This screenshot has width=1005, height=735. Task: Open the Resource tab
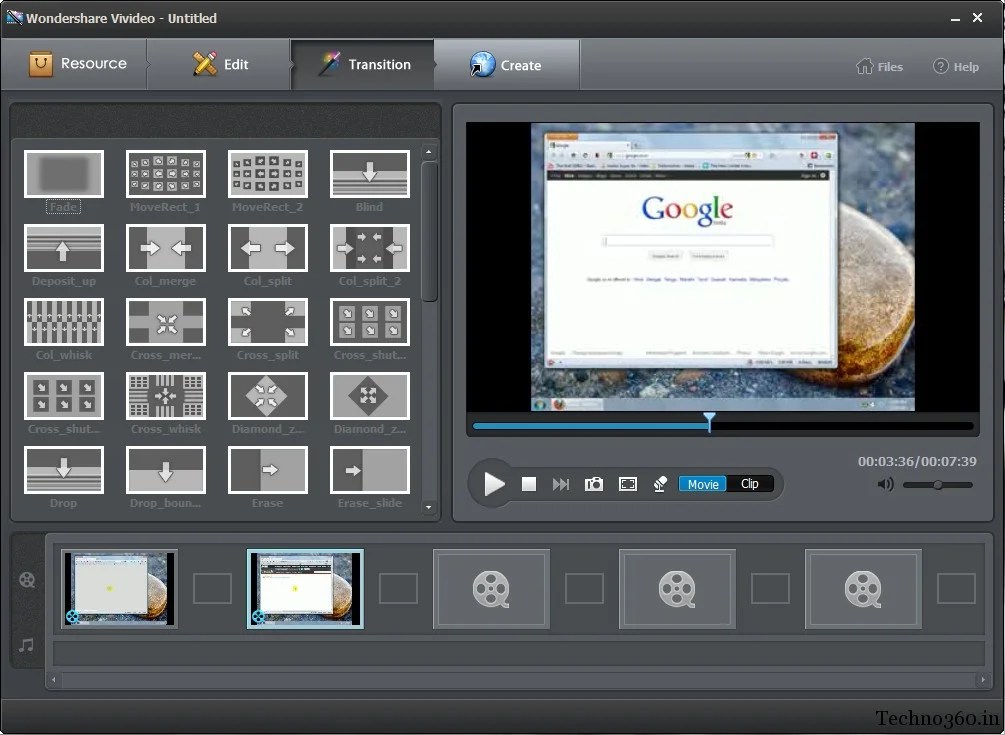click(74, 63)
